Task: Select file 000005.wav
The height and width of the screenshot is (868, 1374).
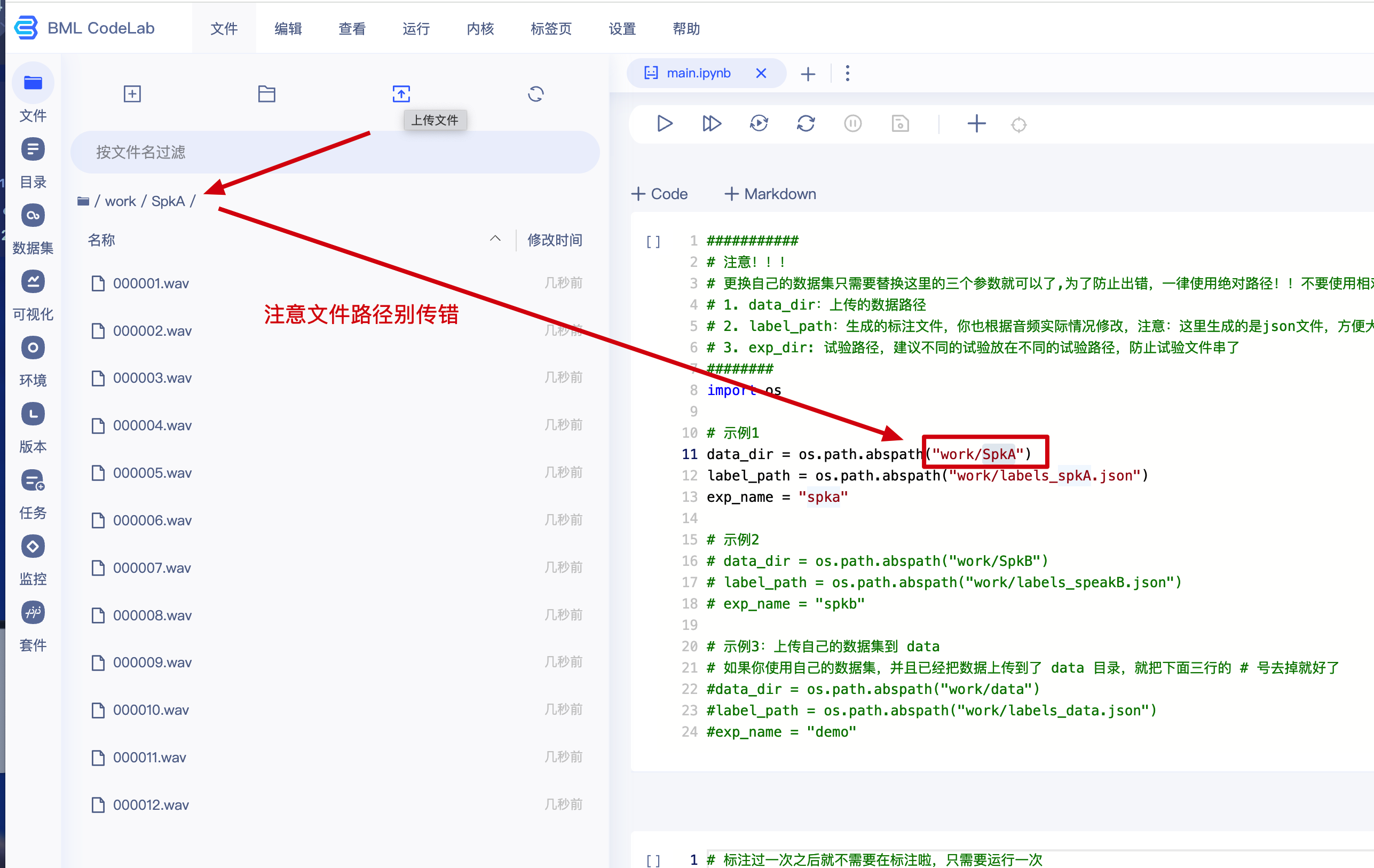Action: (152, 473)
